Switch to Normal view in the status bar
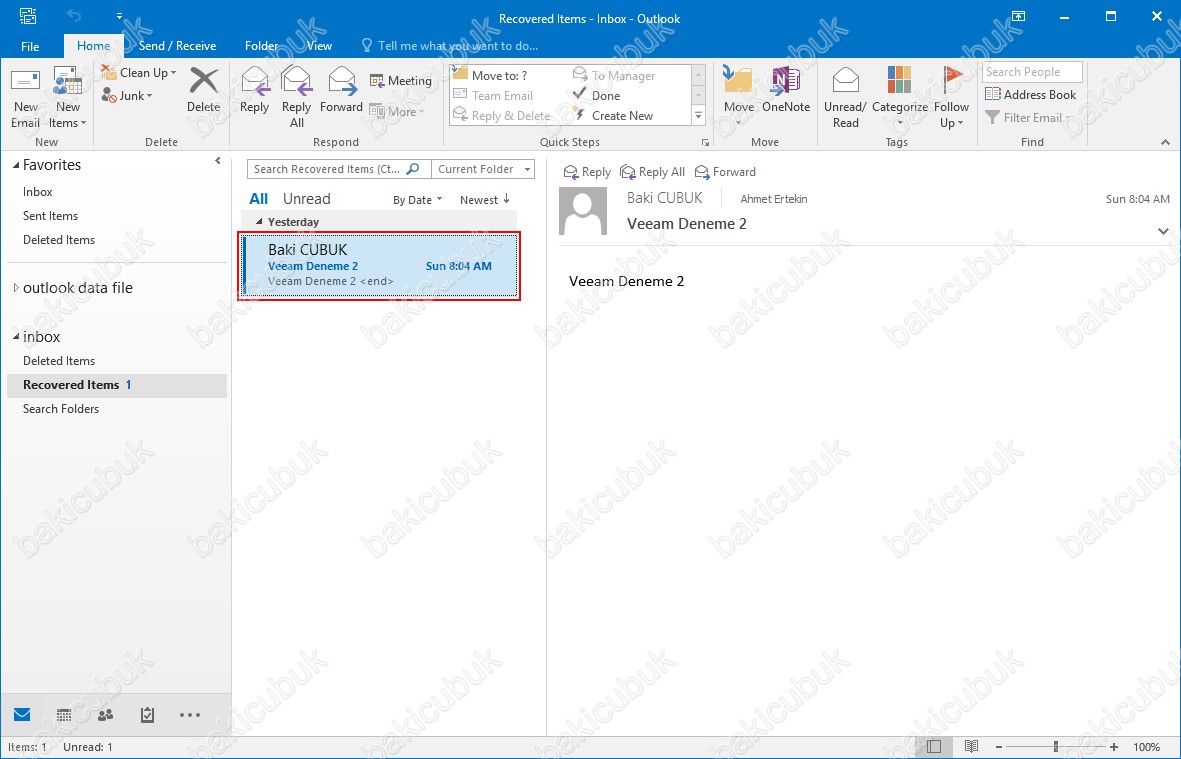This screenshot has width=1181, height=759. (934, 747)
